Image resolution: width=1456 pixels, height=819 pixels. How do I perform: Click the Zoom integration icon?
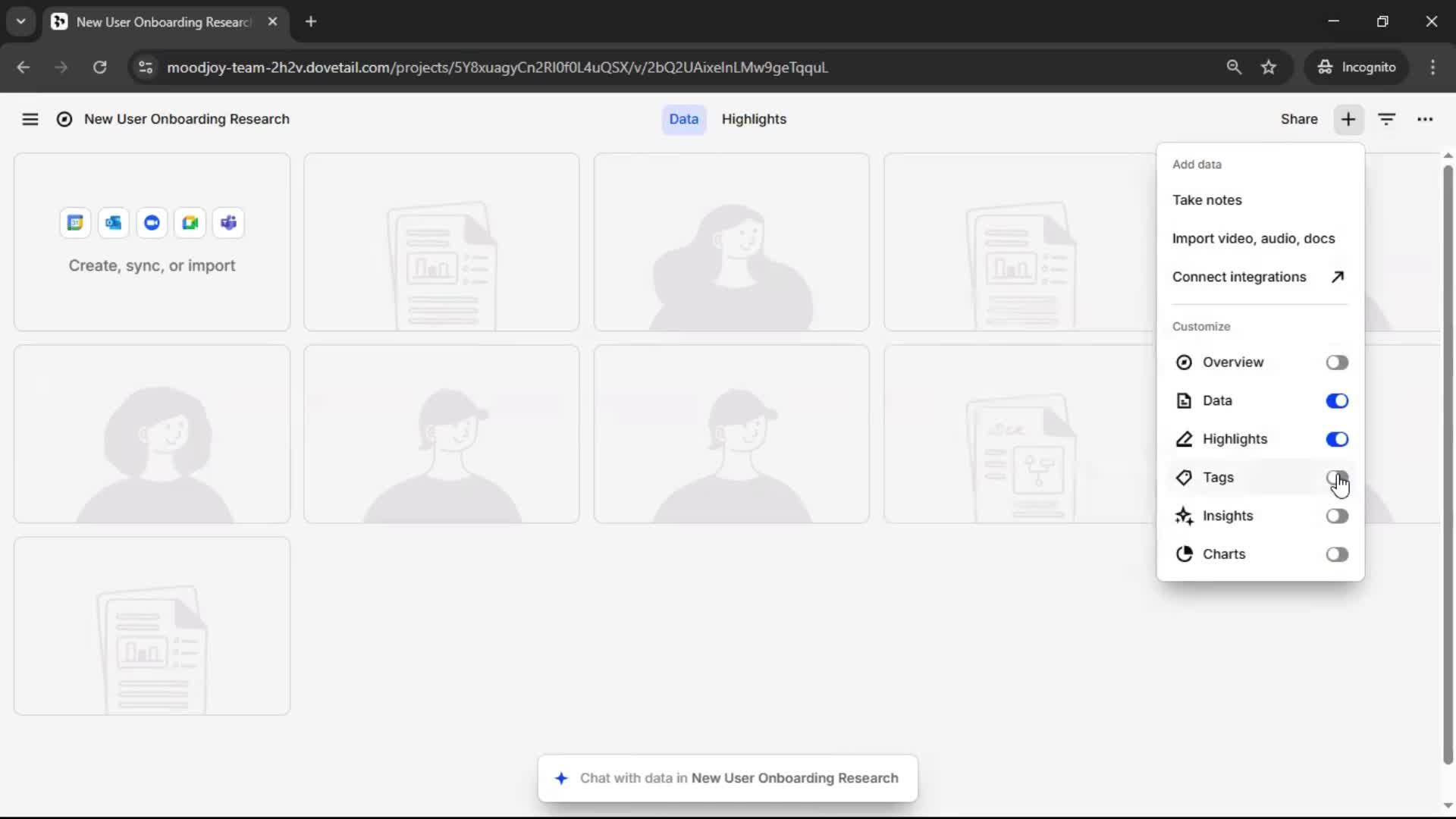coord(152,223)
